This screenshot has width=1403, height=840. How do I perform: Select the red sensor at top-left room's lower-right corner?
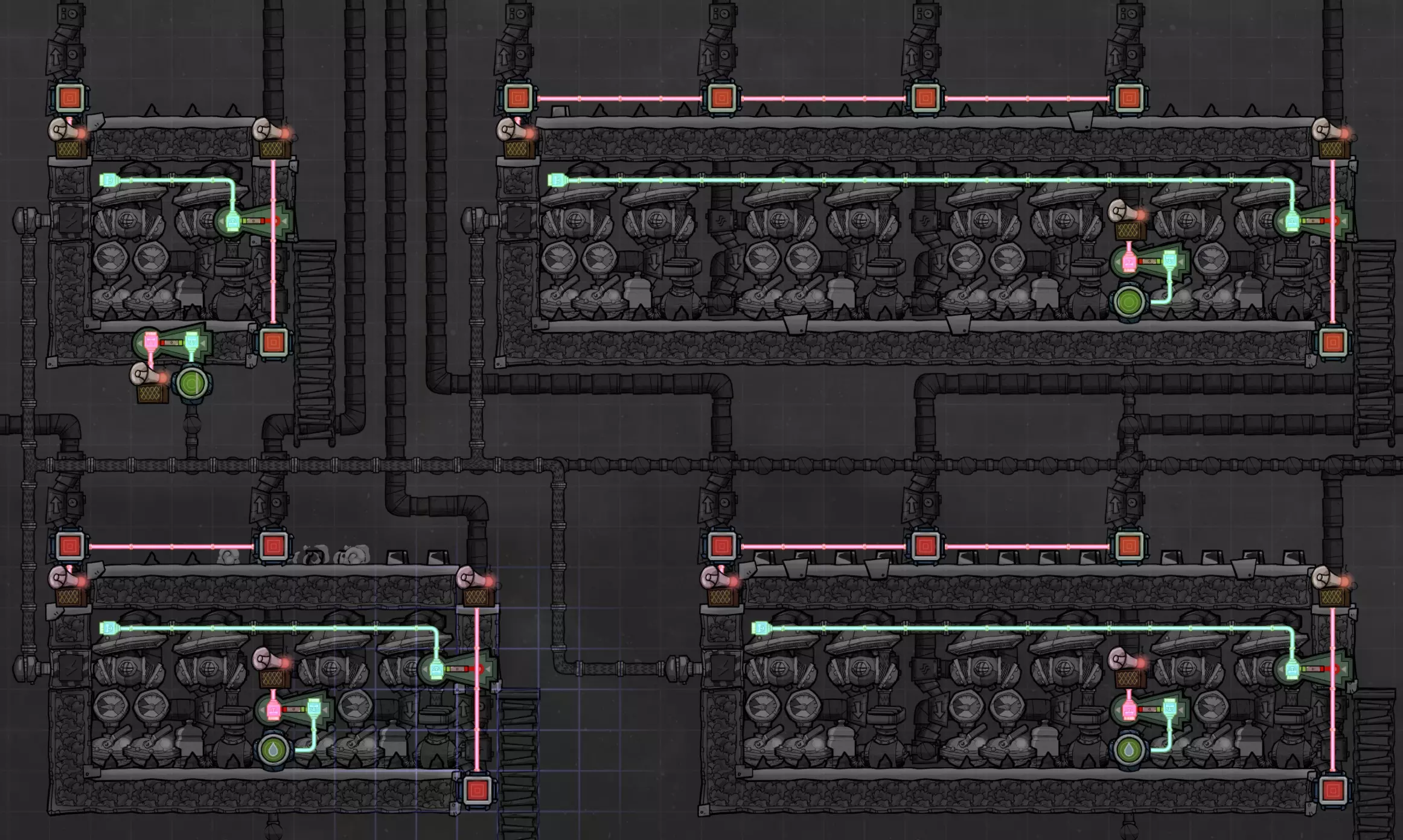point(273,342)
